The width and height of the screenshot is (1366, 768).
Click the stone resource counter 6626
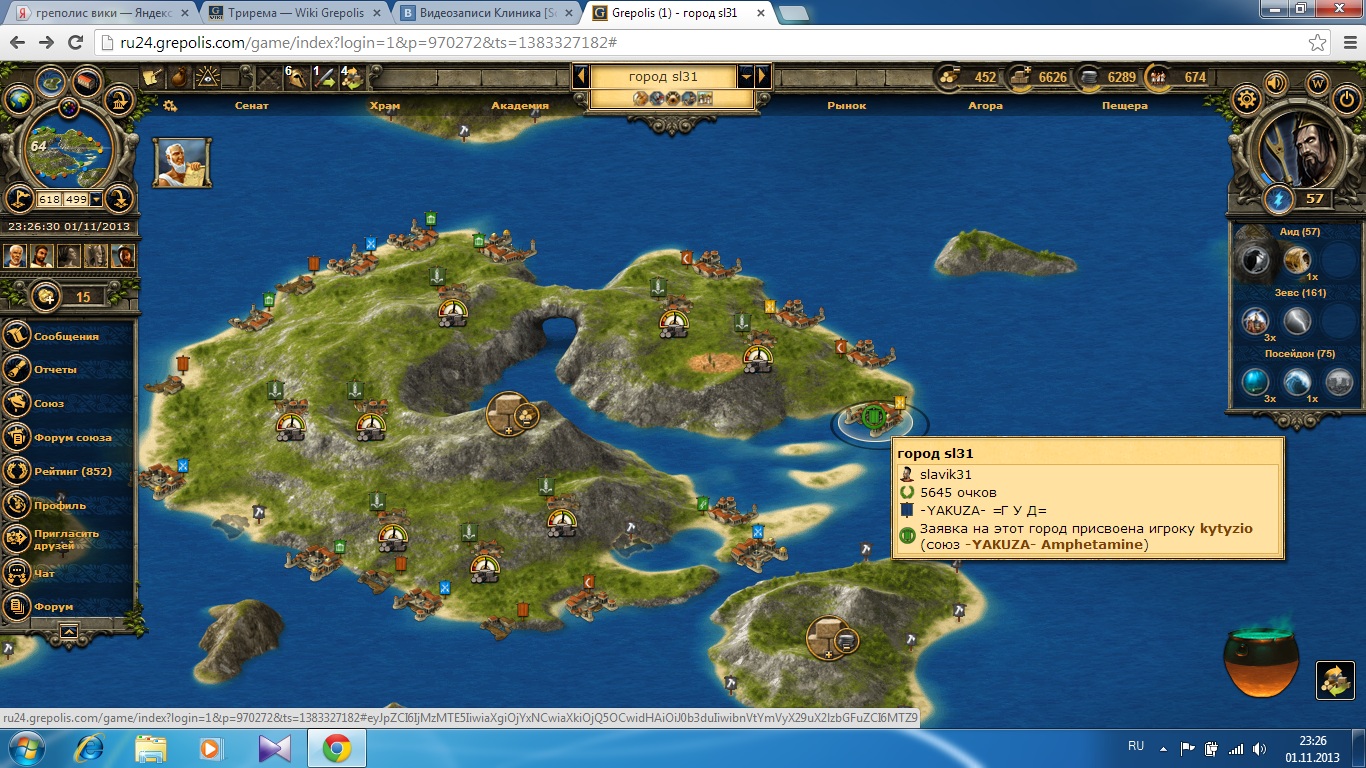coord(1037,77)
